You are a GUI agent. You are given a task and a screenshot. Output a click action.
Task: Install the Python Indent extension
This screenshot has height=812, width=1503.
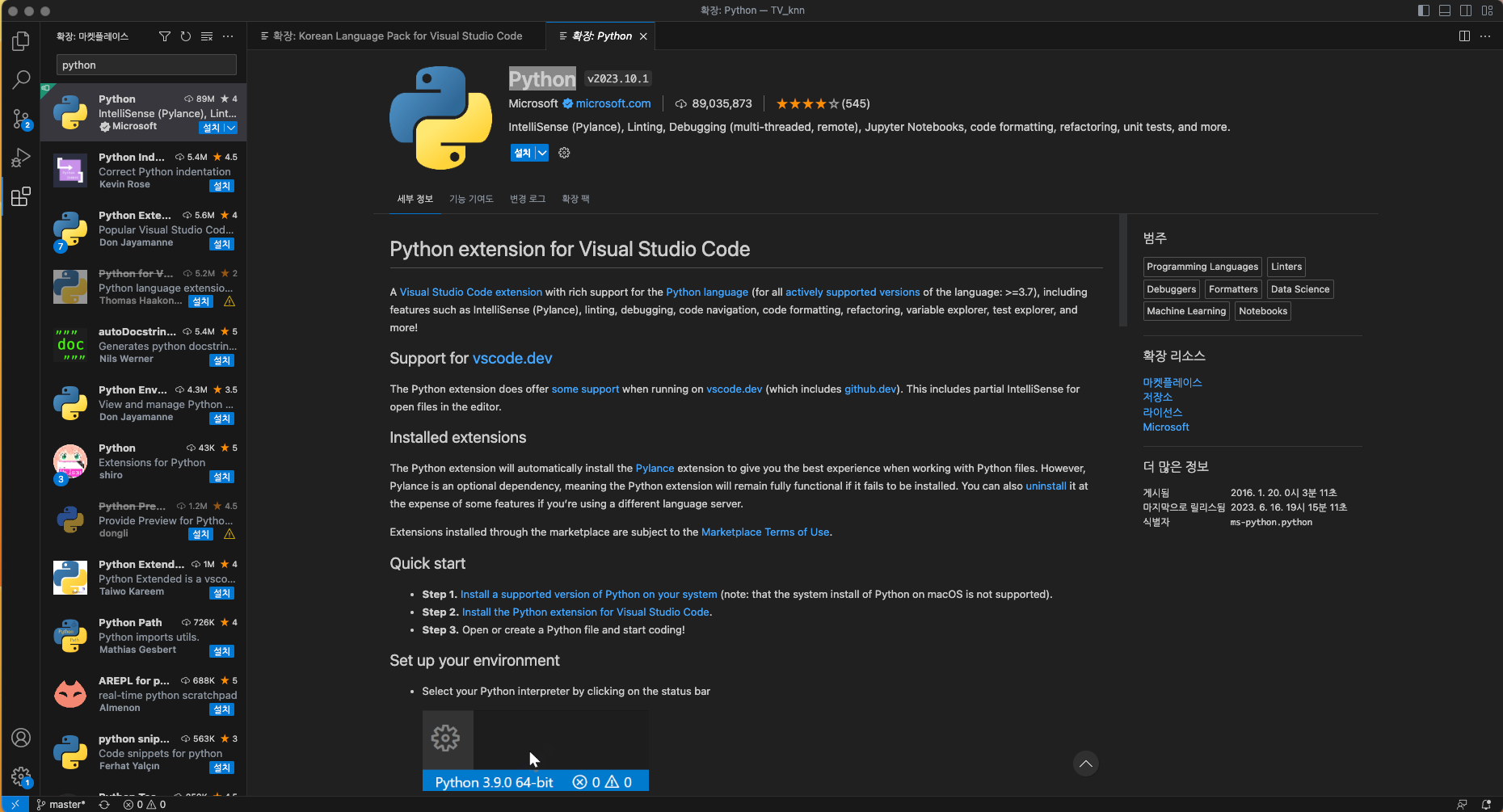tap(221, 186)
